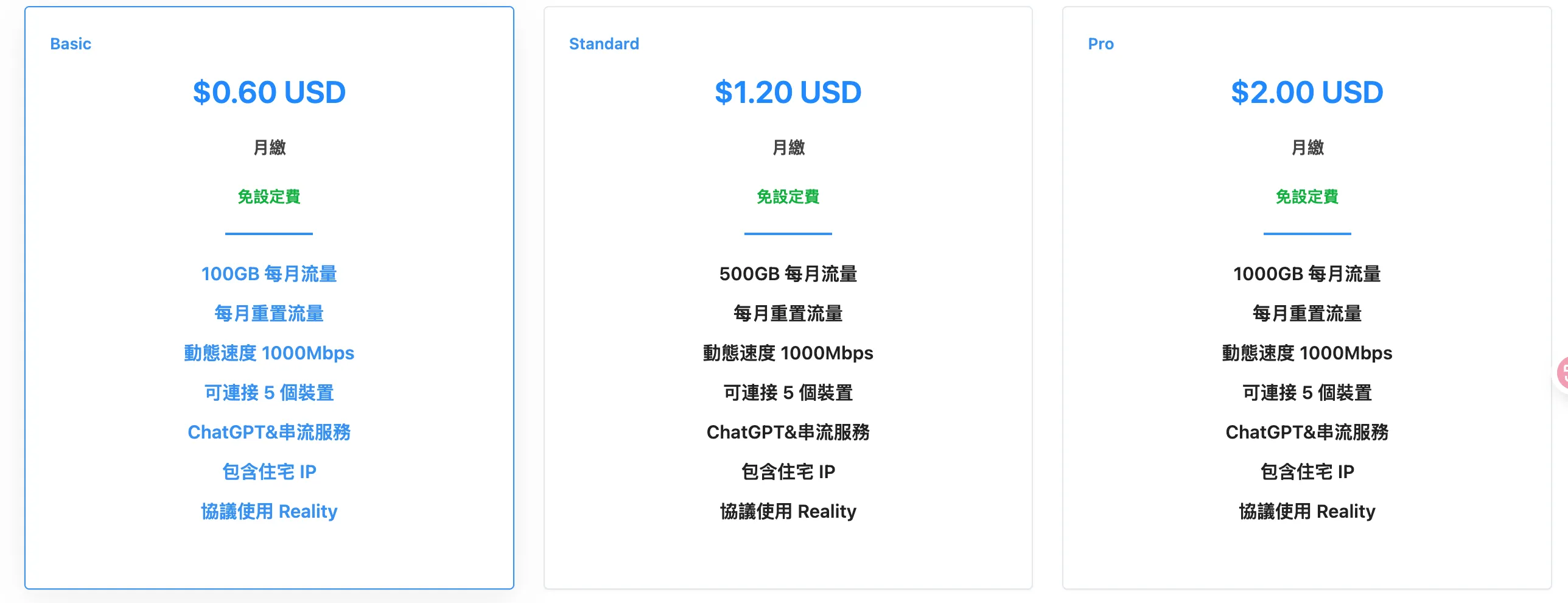The height and width of the screenshot is (603, 1568).
Task: Open the Standard plan title link
Action: [604, 44]
